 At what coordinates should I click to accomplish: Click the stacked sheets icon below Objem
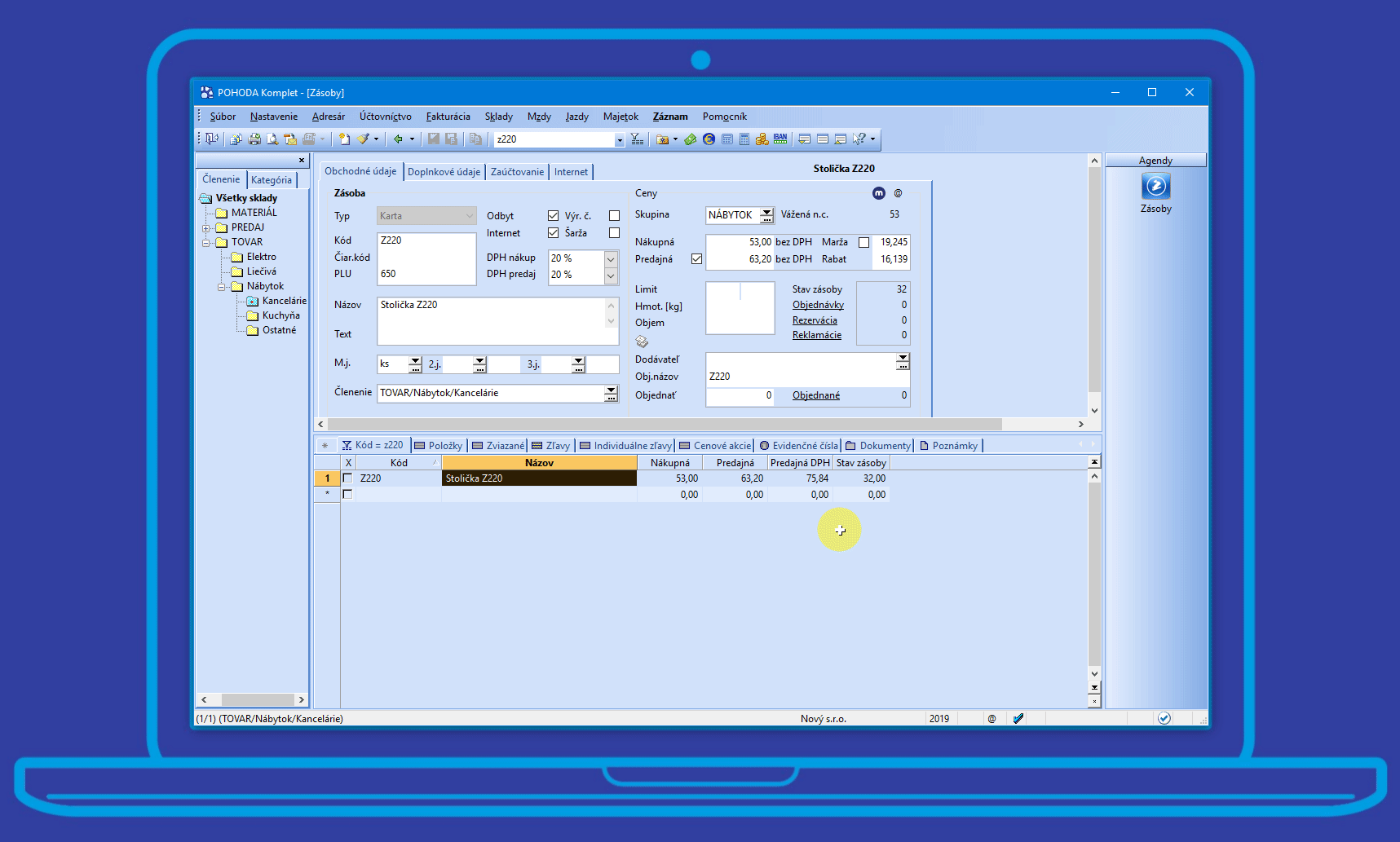[642, 342]
